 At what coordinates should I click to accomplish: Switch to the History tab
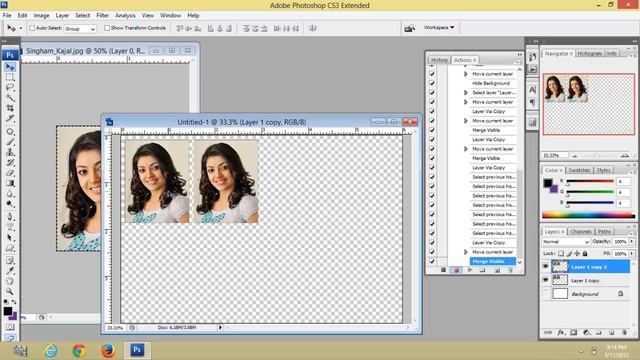click(439, 60)
